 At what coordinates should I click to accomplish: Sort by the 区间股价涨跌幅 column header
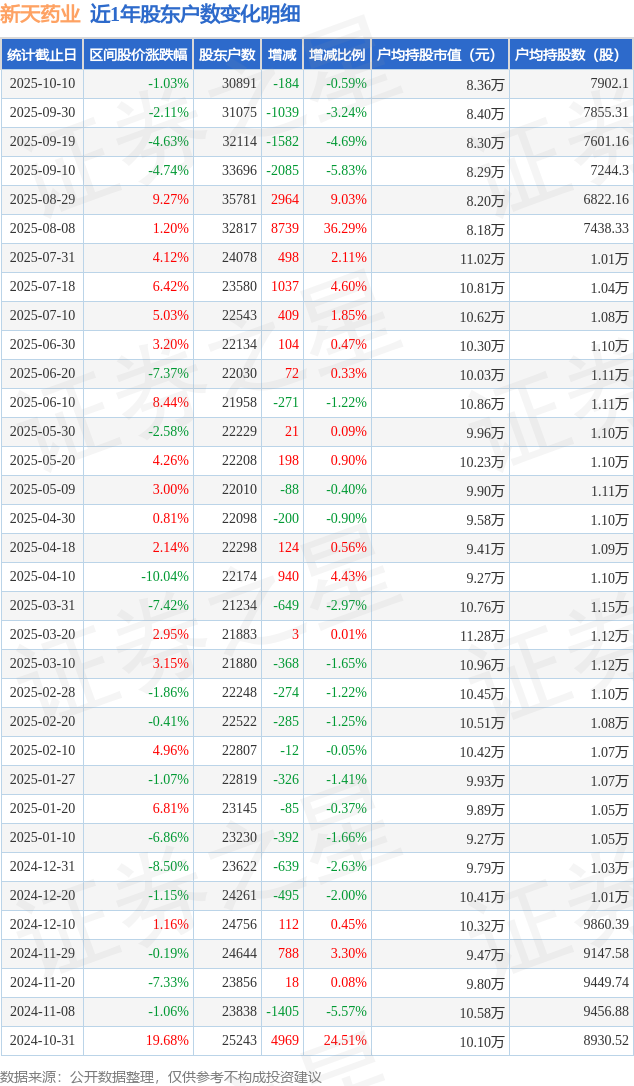click(138, 55)
